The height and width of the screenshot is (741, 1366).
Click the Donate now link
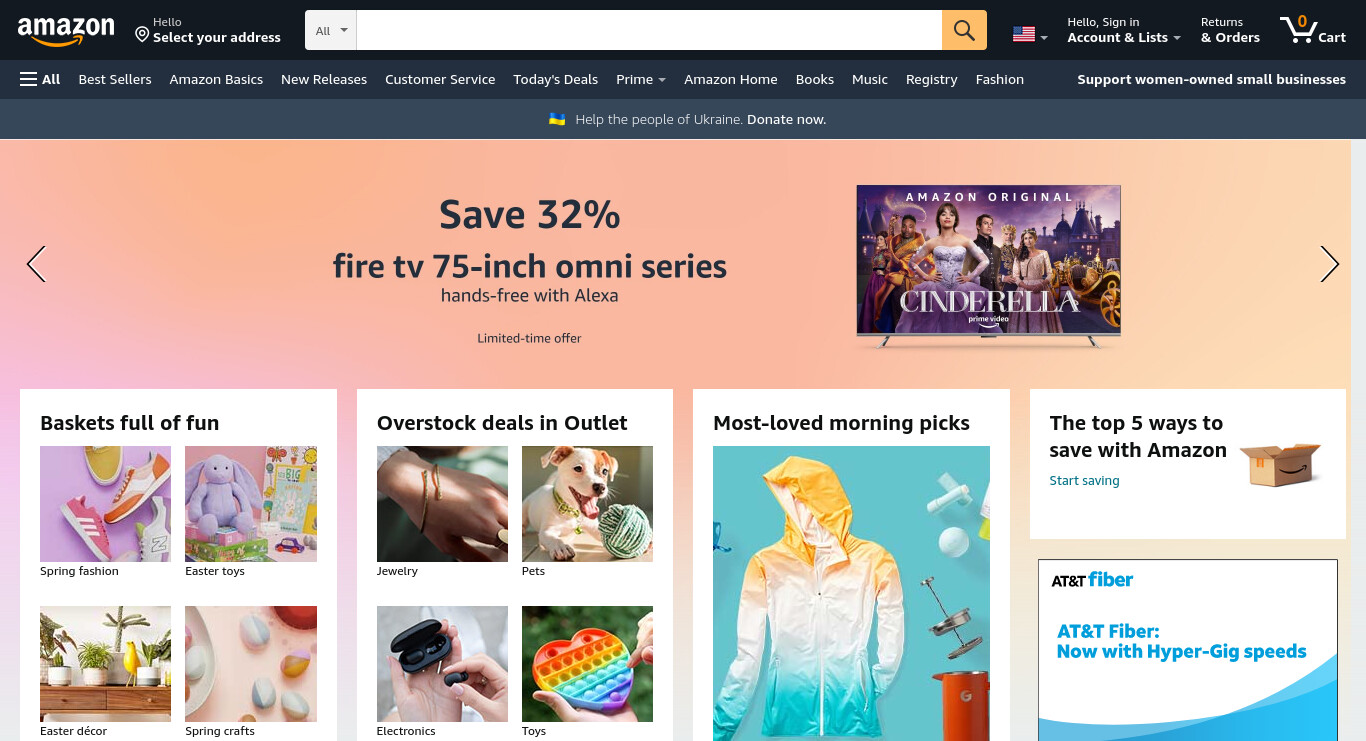click(786, 119)
